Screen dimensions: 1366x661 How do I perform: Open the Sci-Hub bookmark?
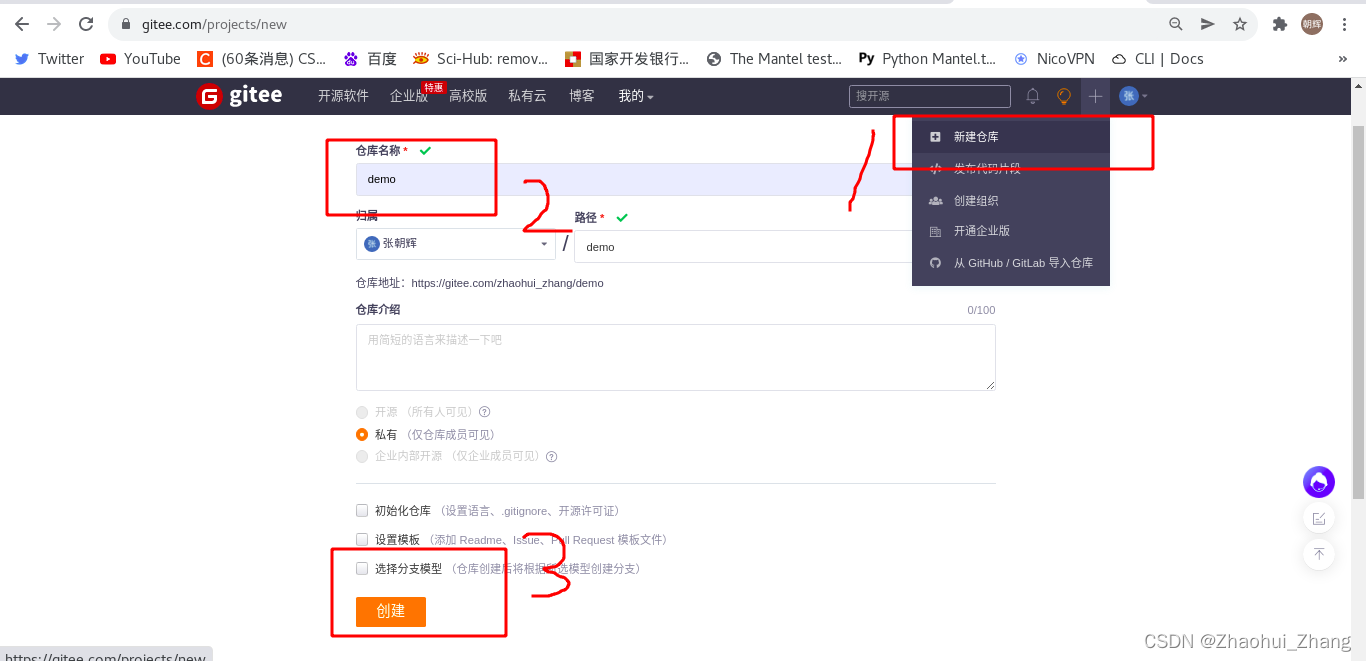(x=481, y=59)
